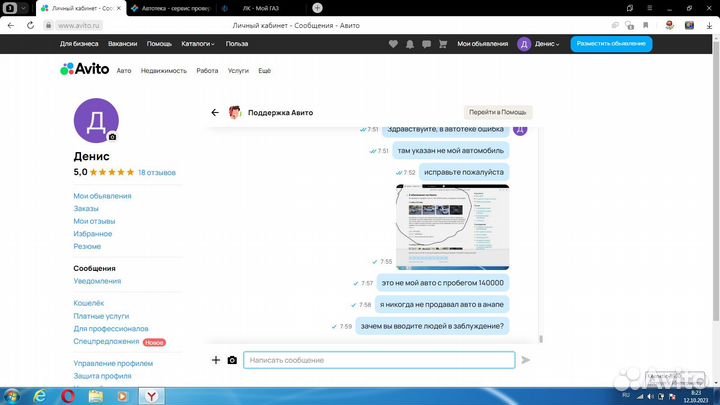Open the Недвижимость category menu

(x=163, y=71)
